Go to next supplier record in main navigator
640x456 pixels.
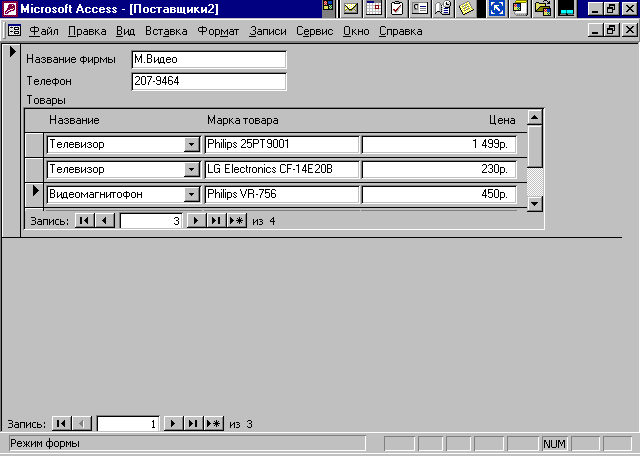(x=173, y=424)
